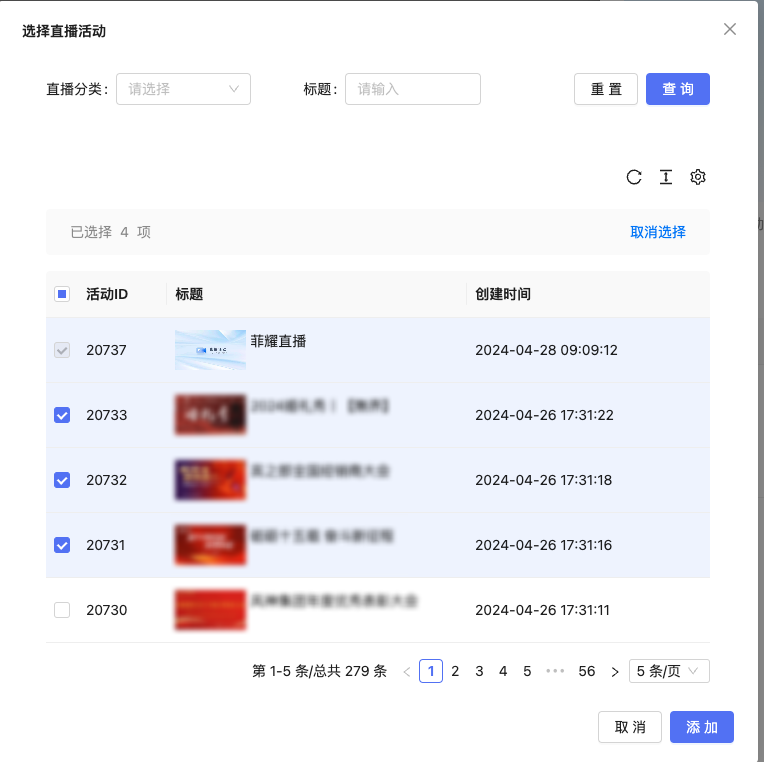This screenshot has height=762, width=764.
Task: Jump to page 56
Action: pyautogui.click(x=587, y=671)
